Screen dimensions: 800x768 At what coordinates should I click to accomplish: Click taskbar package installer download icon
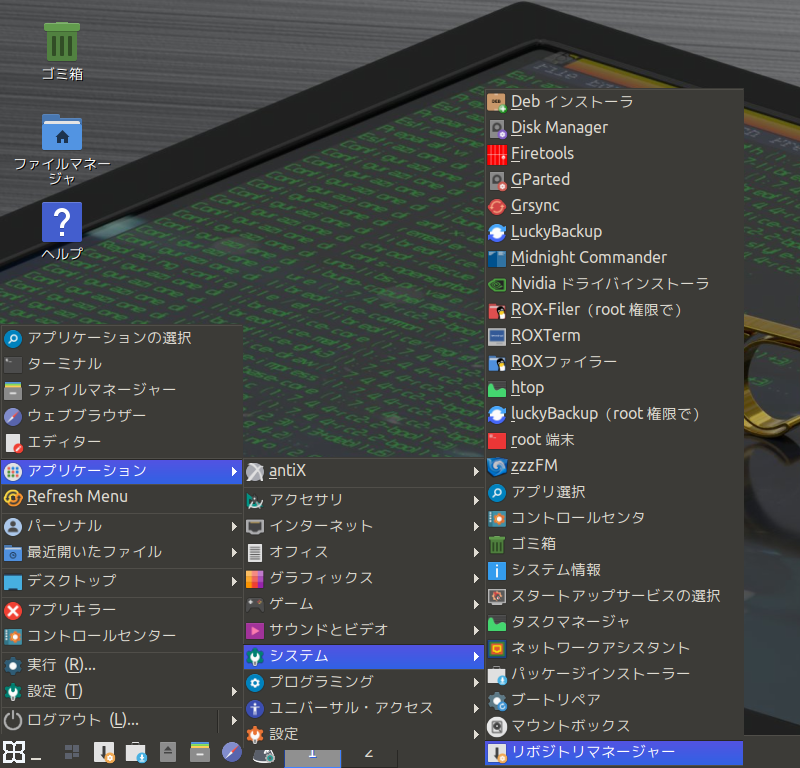(136, 752)
